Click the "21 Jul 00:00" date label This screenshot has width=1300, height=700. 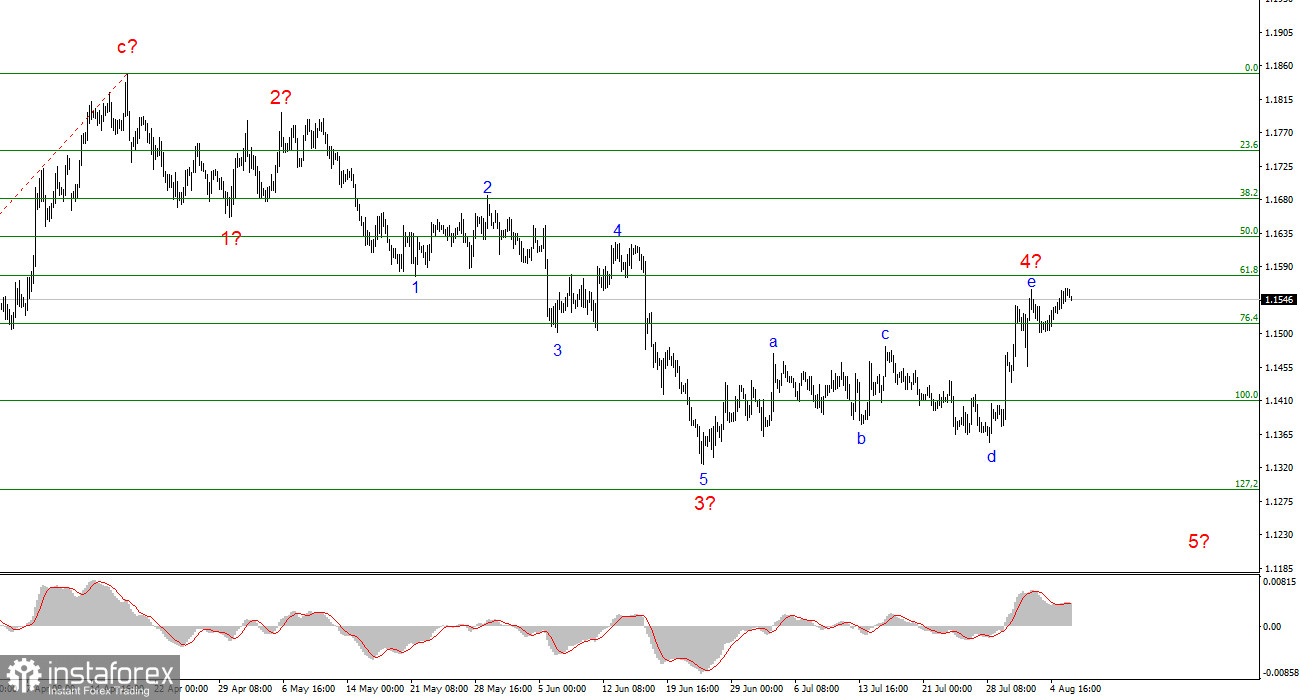tap(947, 688)
